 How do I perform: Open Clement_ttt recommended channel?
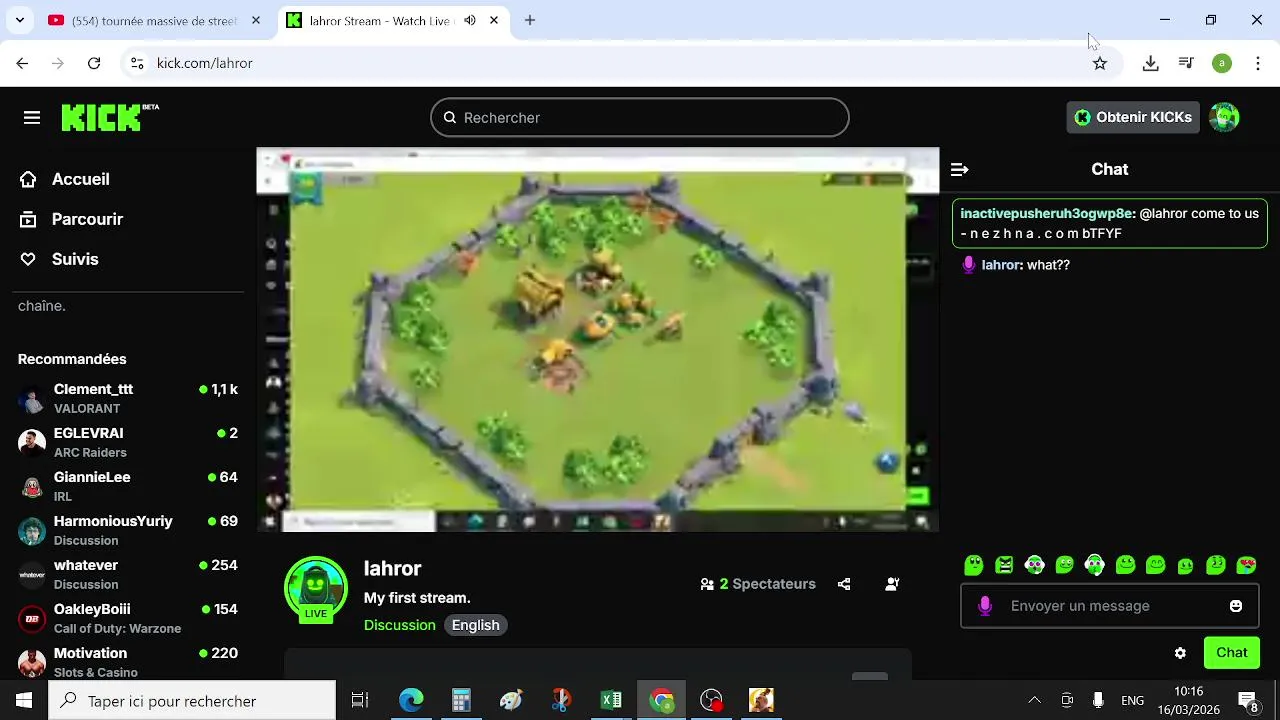[128, 398]
